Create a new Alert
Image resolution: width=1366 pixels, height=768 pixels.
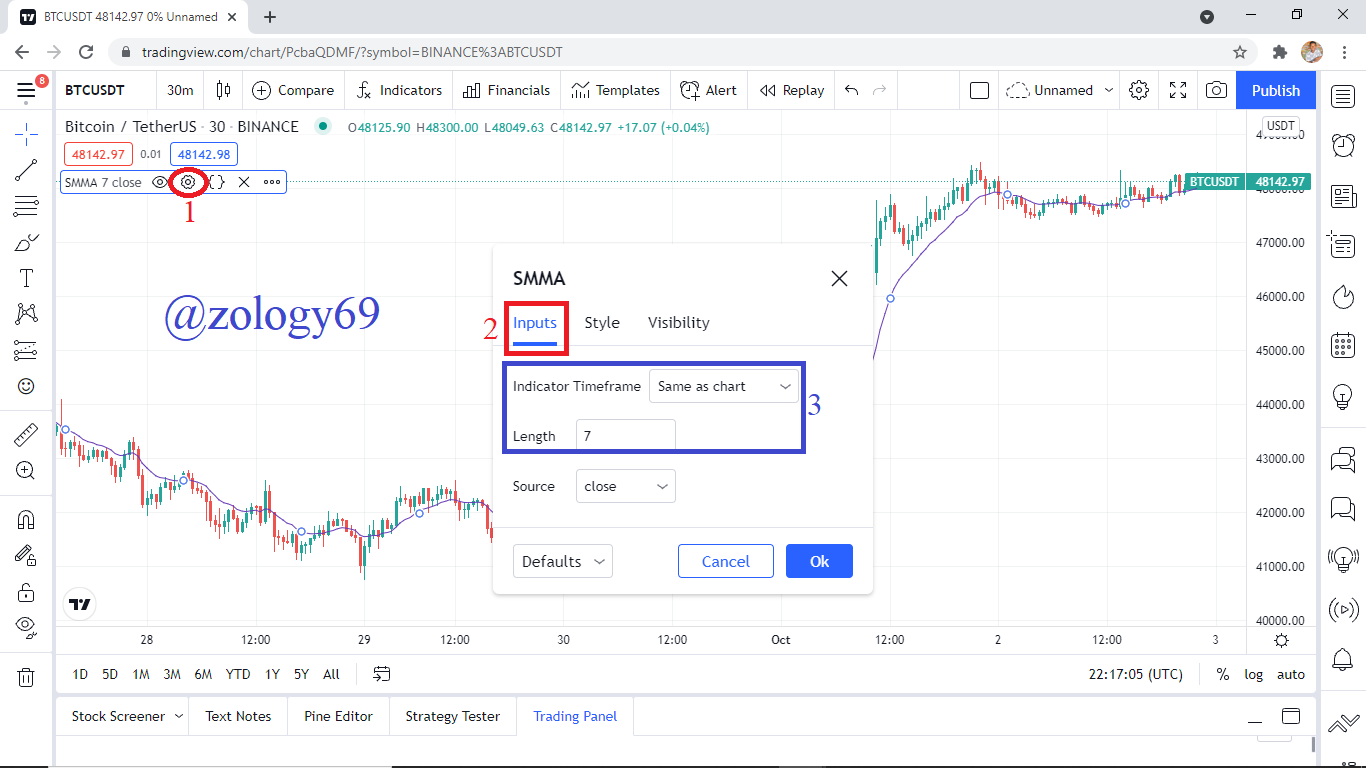click(708, 90)
